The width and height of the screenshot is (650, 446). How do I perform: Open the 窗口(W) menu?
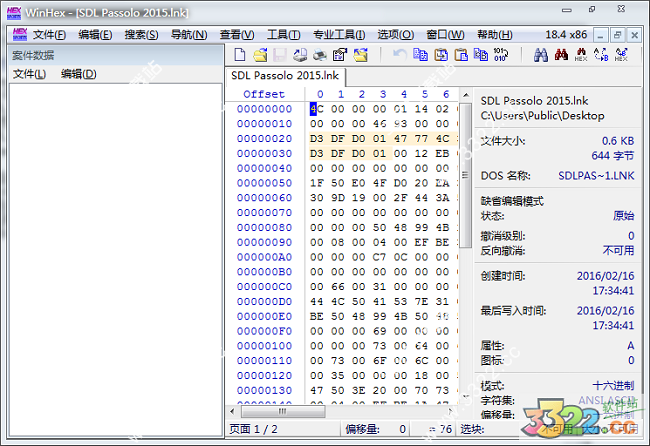[446, 35]
